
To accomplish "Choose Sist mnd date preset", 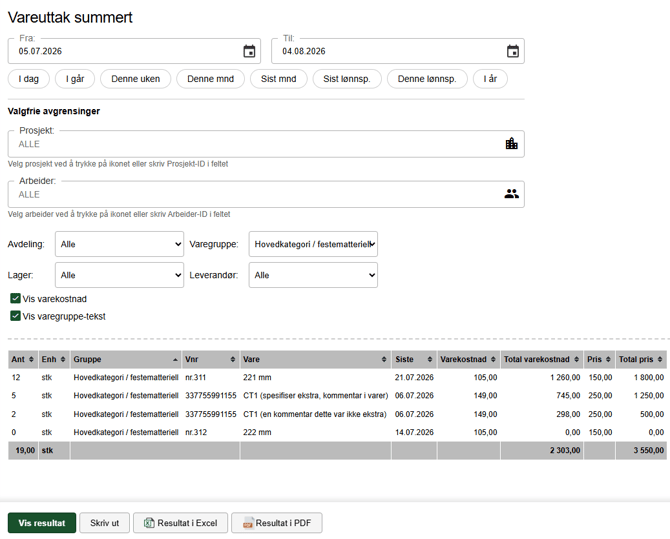I will click(279, 79).
